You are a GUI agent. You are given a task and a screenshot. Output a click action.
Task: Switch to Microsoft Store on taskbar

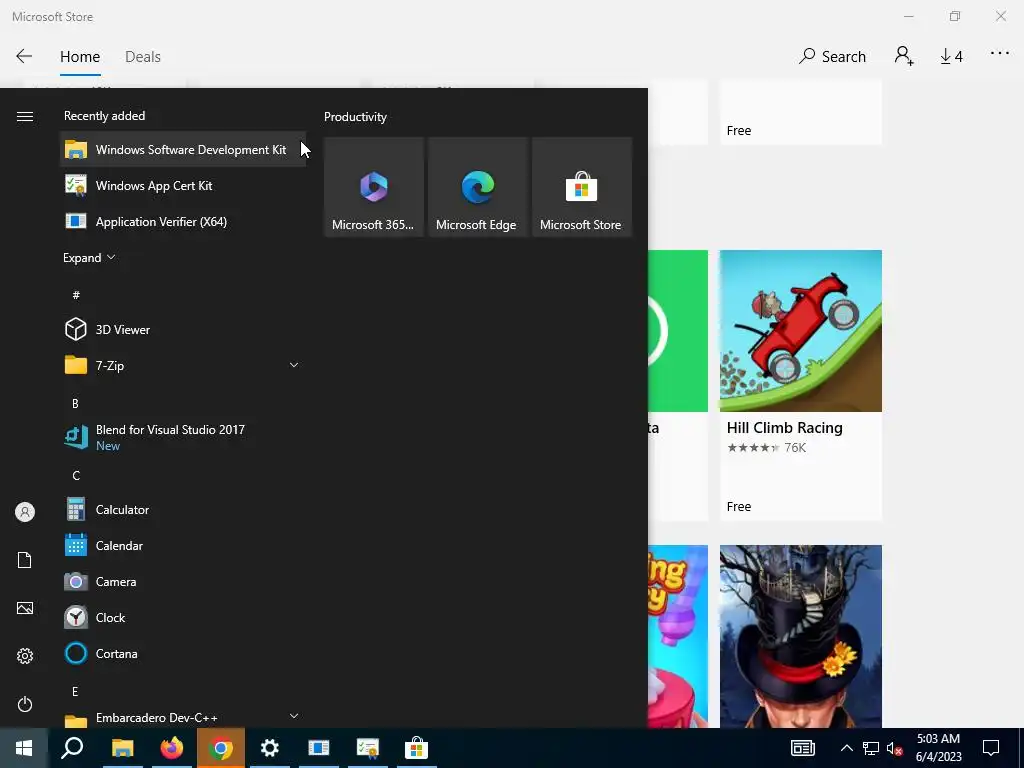click(x=416, y=748)
